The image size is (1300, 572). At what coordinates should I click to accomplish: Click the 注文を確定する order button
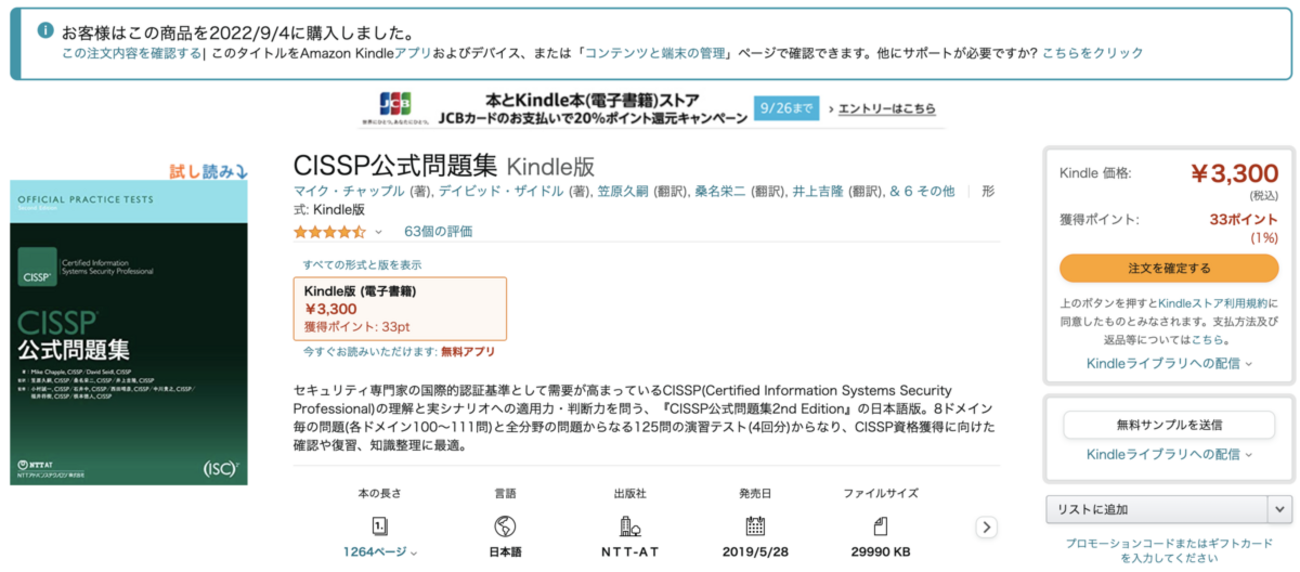click(1169, 268)
